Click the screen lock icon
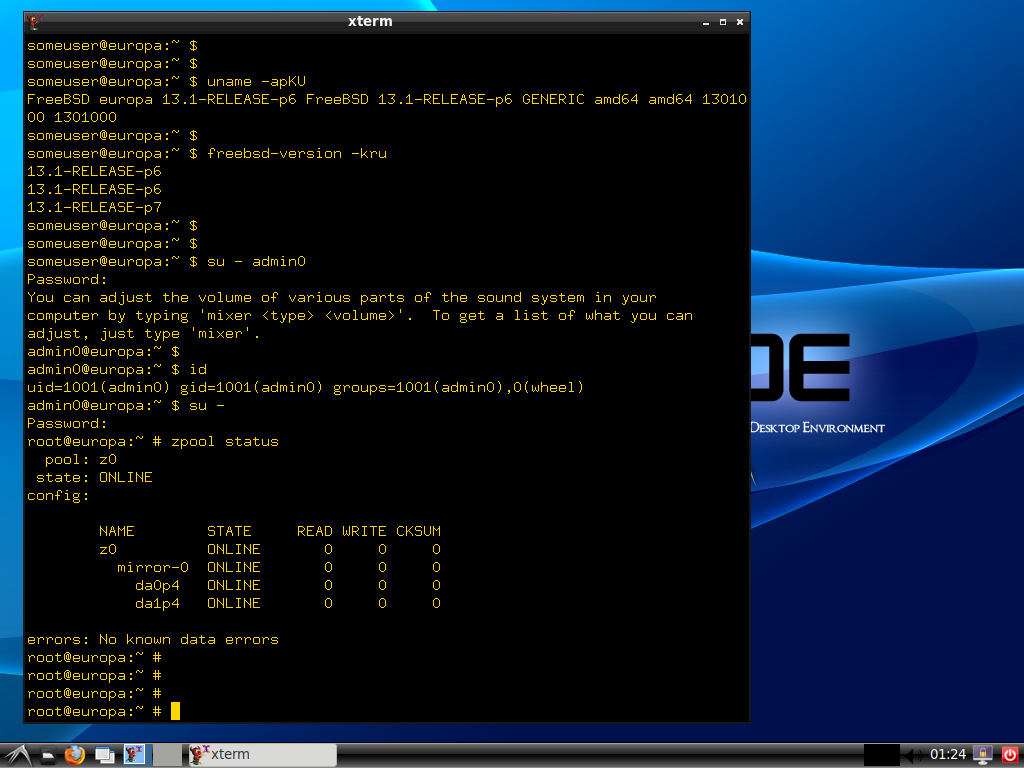 (x=982, y=755)
